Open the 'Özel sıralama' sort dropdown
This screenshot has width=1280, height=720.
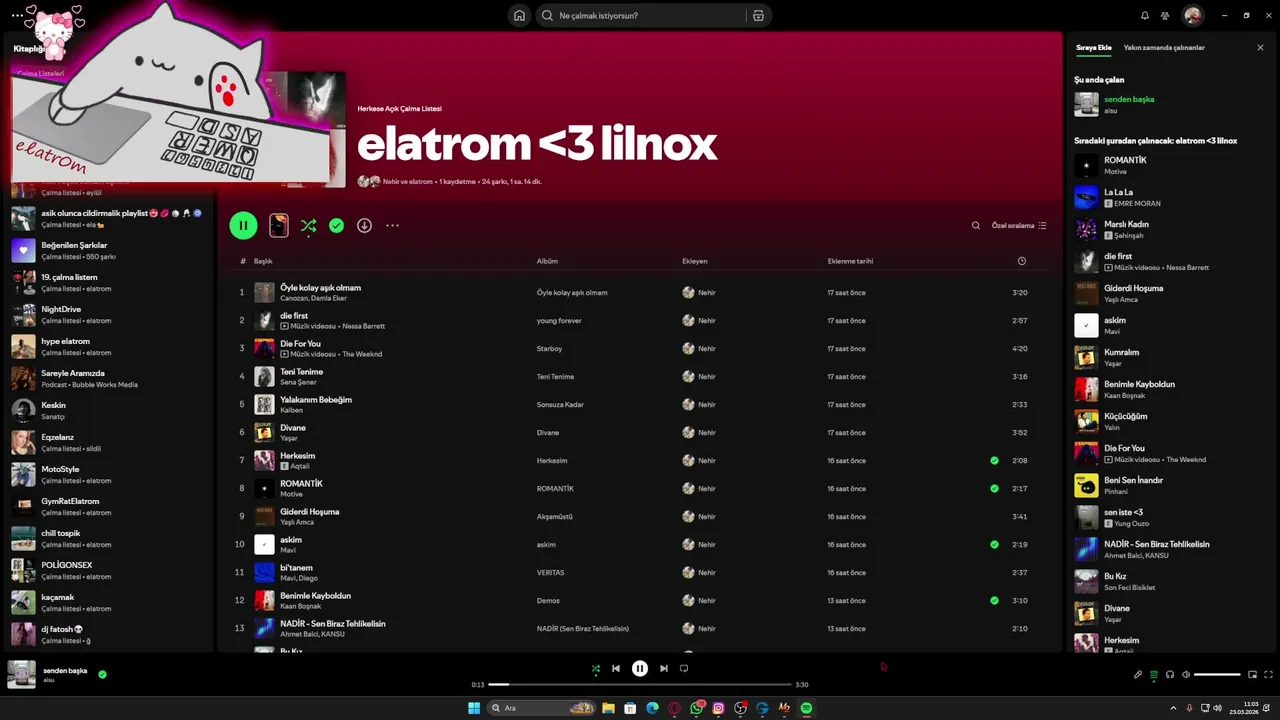pyautogui.click(x=1019, y=225)
